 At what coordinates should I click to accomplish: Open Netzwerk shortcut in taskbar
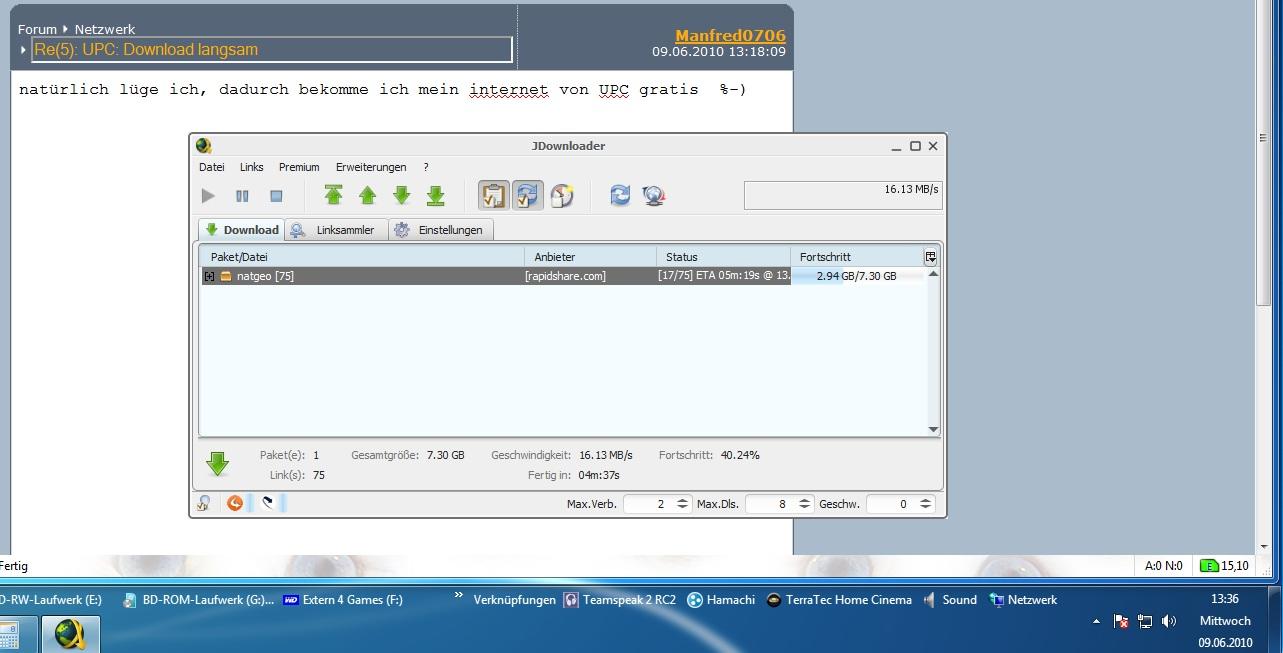(1023, 600)
